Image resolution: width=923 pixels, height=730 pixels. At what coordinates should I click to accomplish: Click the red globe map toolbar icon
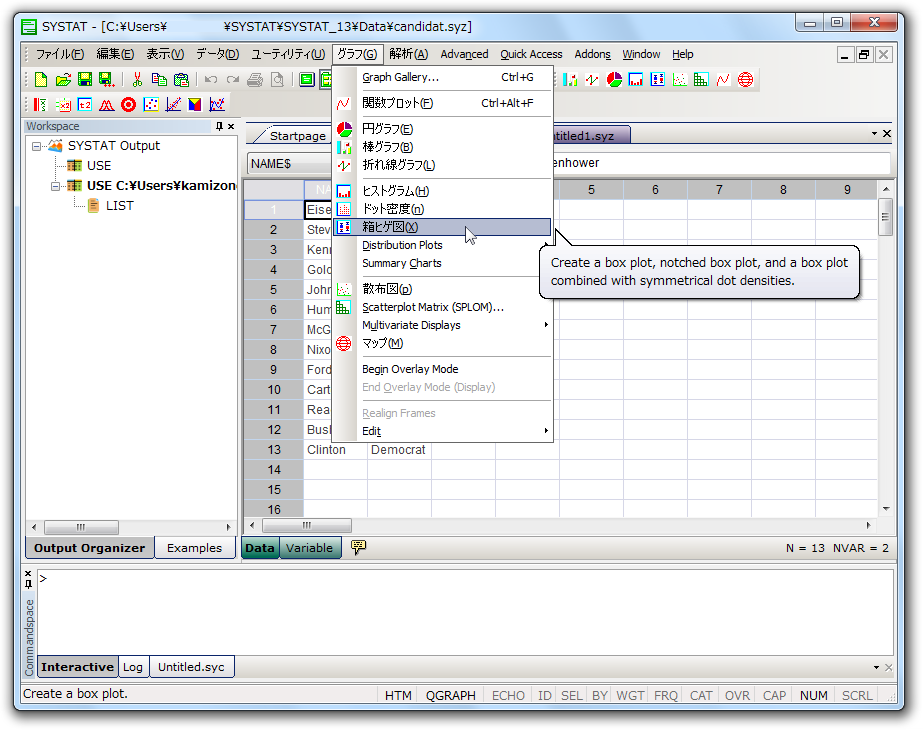pyautogui.click(x=745, y=79)
